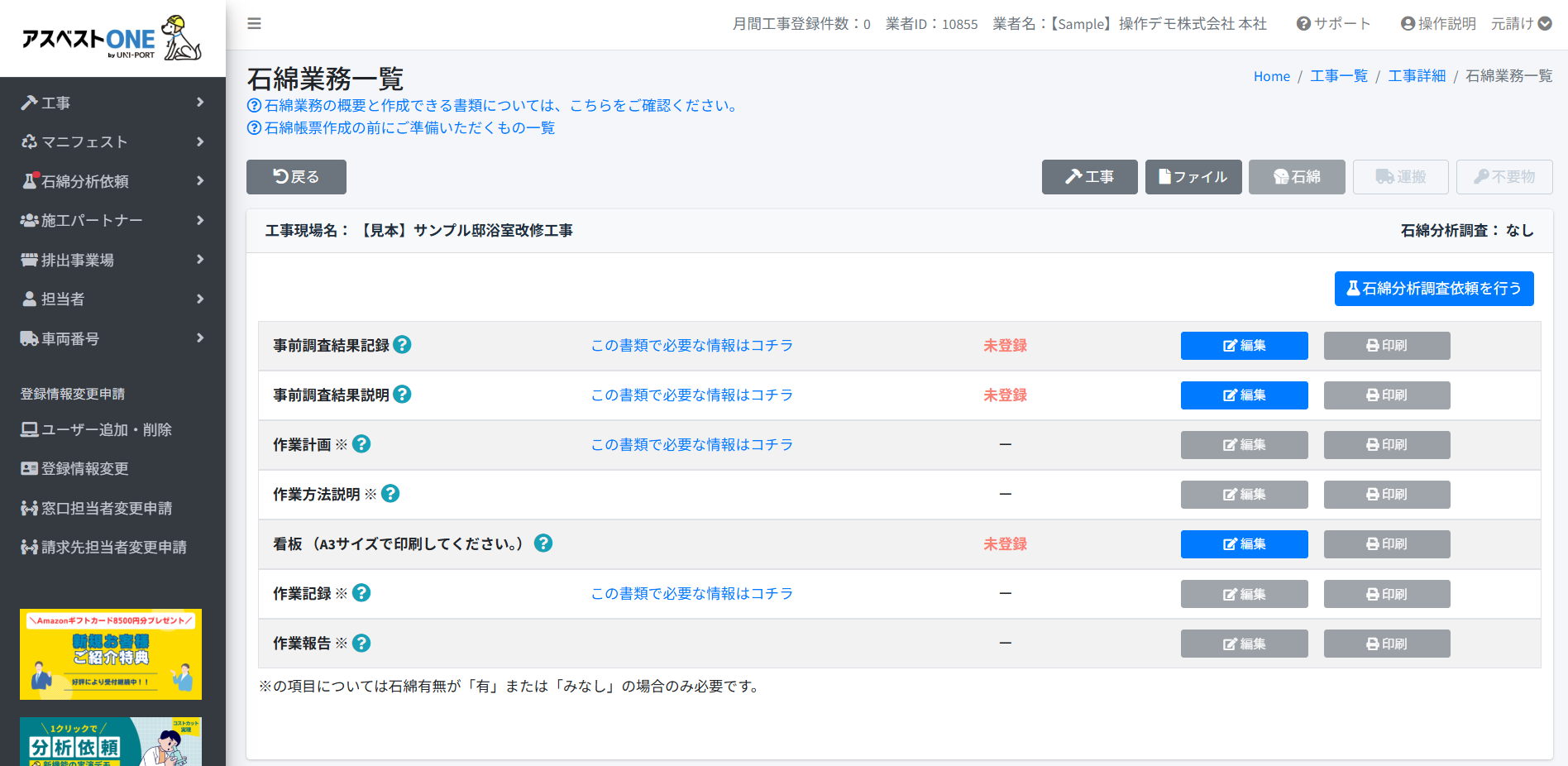Click help icon beside 作業記録
The image size is (1568, 766).
click(361, 593)
